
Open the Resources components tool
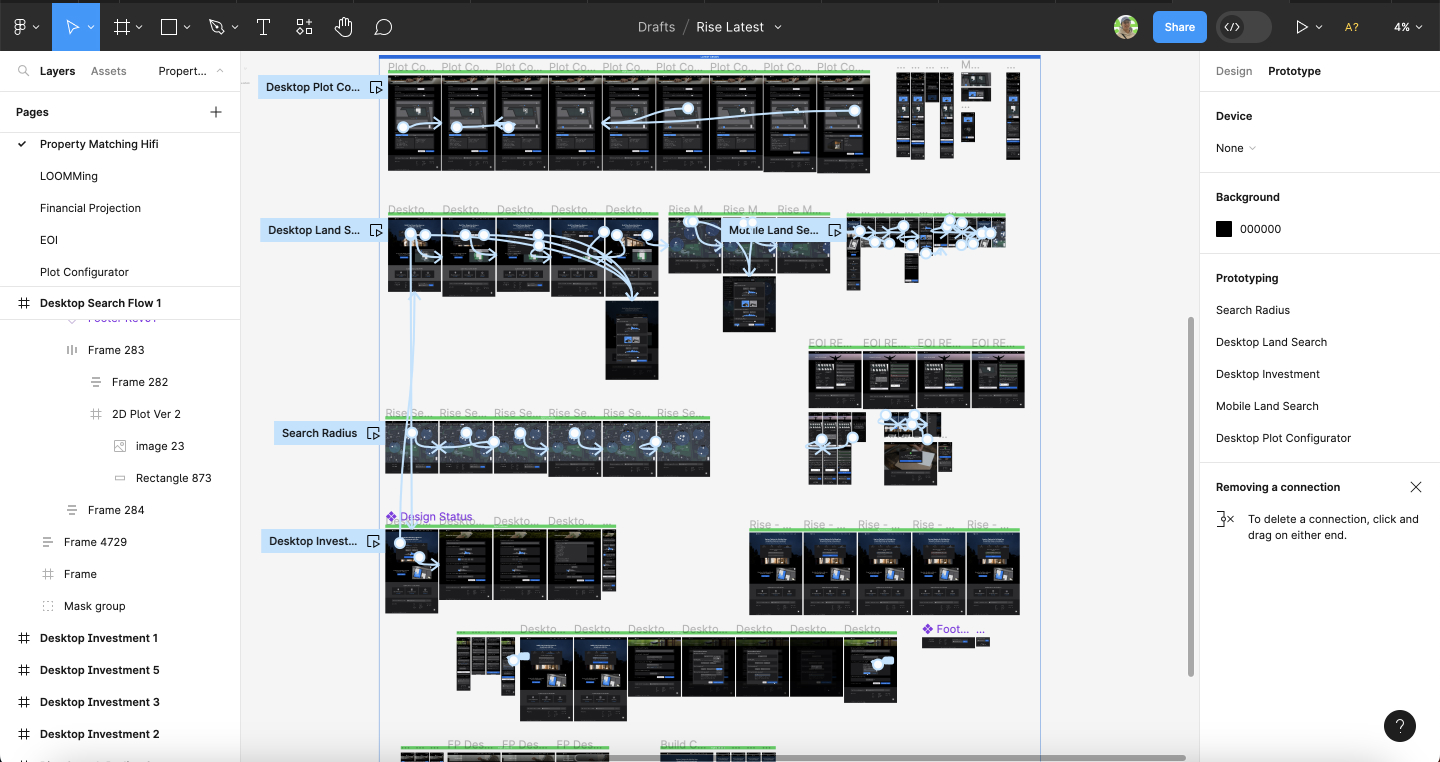304,27
